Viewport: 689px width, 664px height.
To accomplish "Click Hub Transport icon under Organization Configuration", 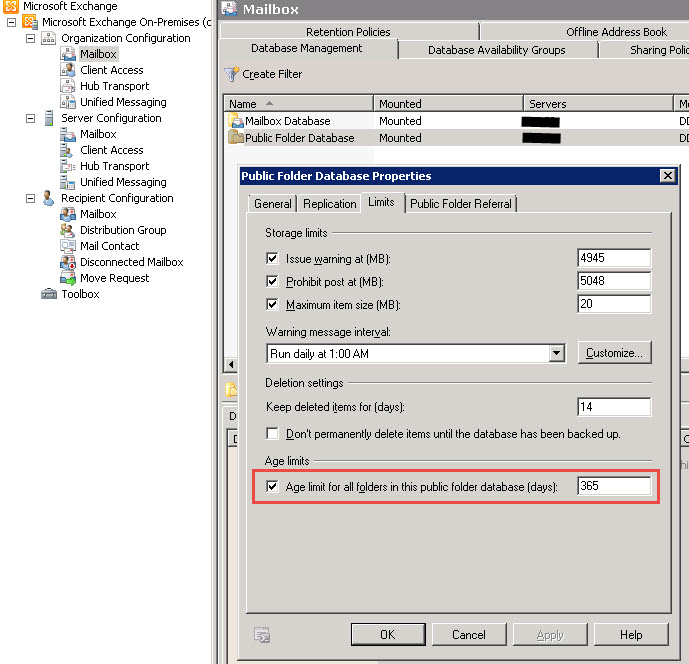I will [x=68, y=86].
